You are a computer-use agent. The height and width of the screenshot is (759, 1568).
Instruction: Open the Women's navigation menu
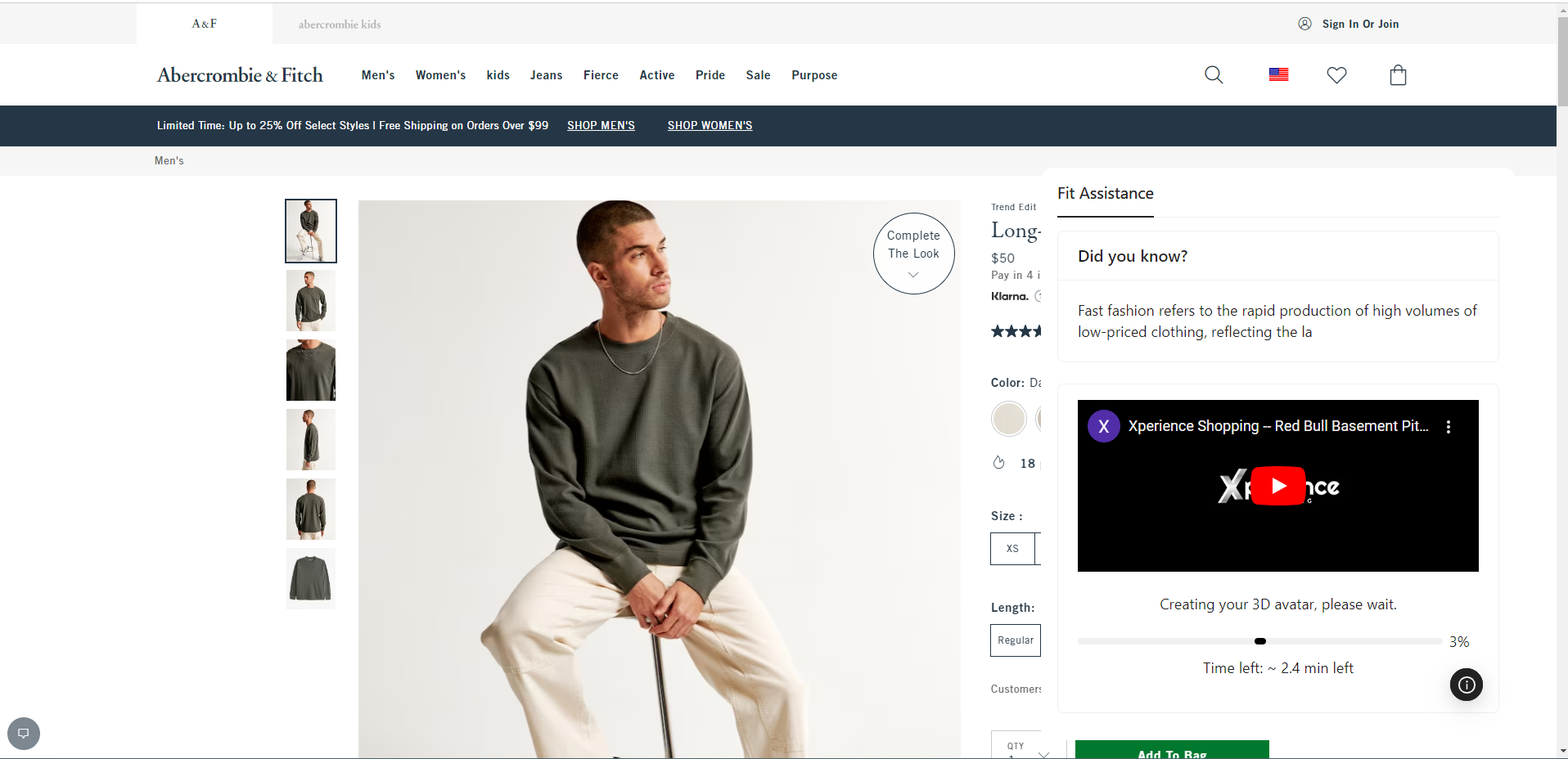(440, 75)
